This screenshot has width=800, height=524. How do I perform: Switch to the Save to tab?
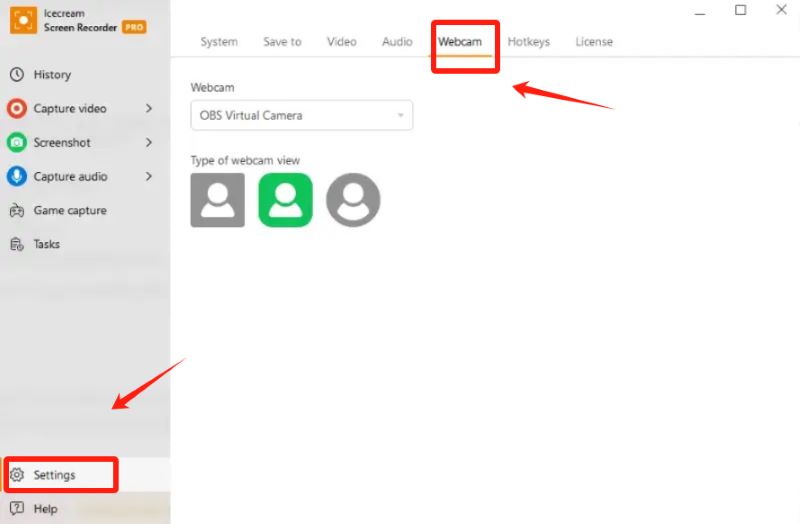(x=282, y=42)
